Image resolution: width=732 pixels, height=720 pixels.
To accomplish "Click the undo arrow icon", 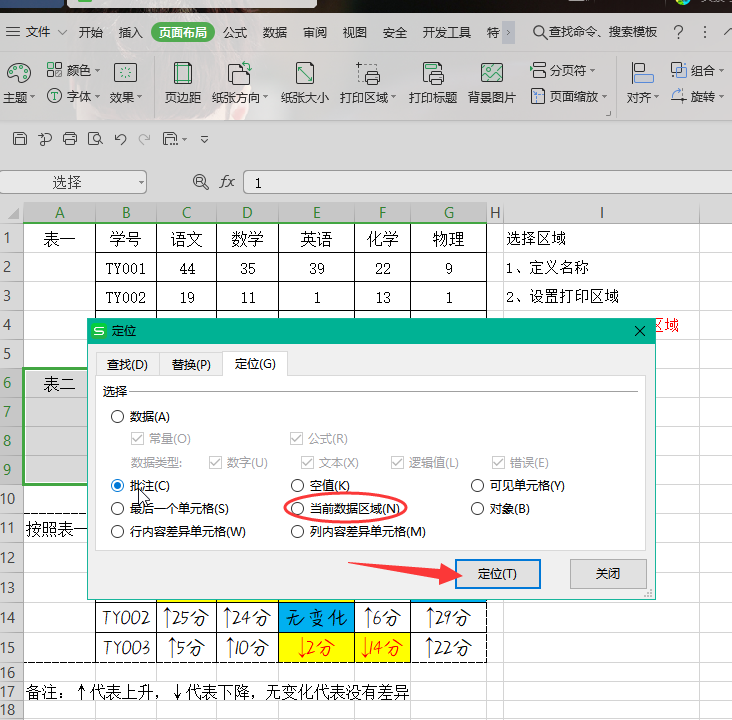I will pyautogui.click(x=120, y=139).
